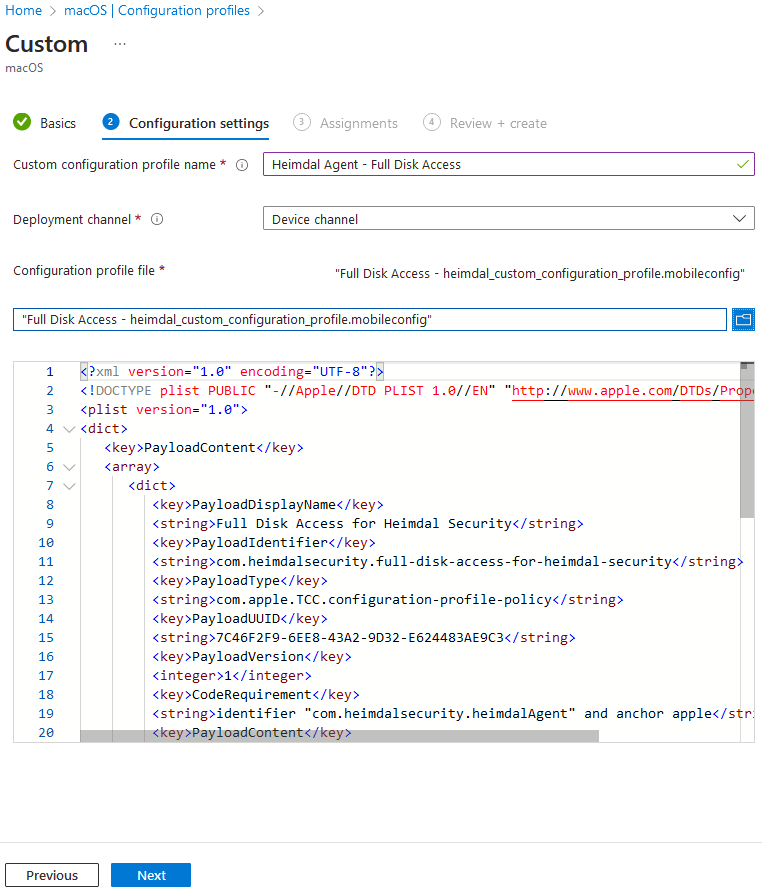Edit the Custom configuration profile name field
Image resolution: width=762 pixels, height=893 pixels.
pyautogui.click(x=509, y=164)
